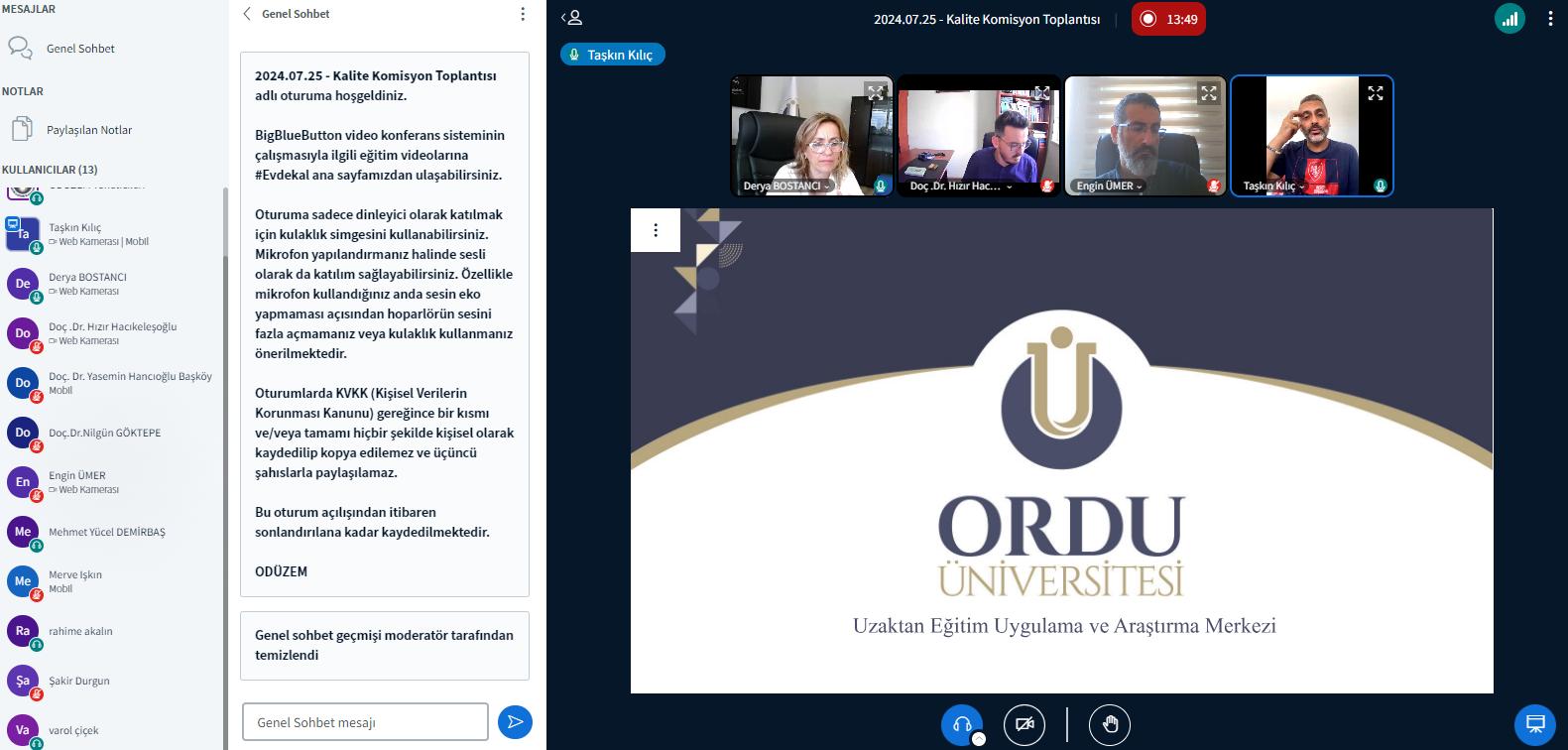
Task: Minimize presentation with bottom-right screen button
Action: (x=1535, y=725)
